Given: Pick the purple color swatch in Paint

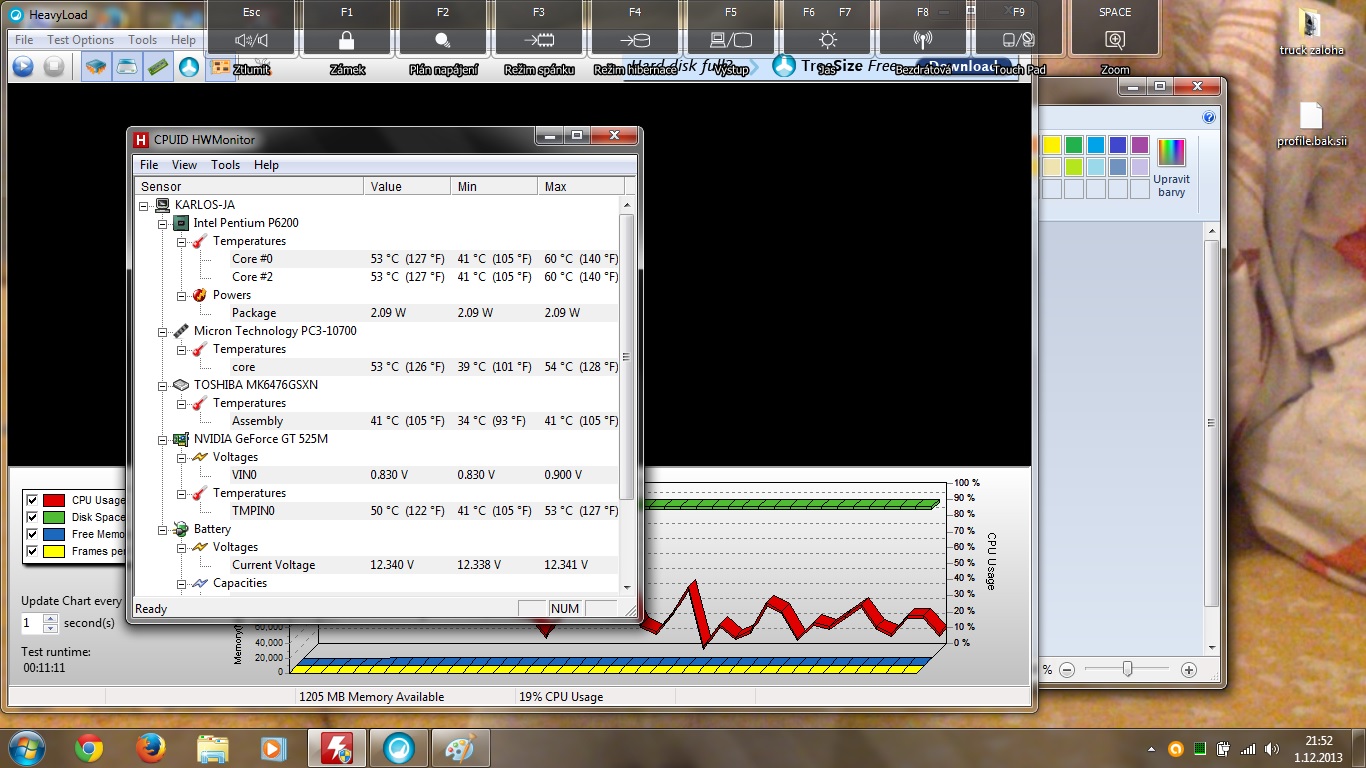Looking at the screenshot, I should point(1140,145).
